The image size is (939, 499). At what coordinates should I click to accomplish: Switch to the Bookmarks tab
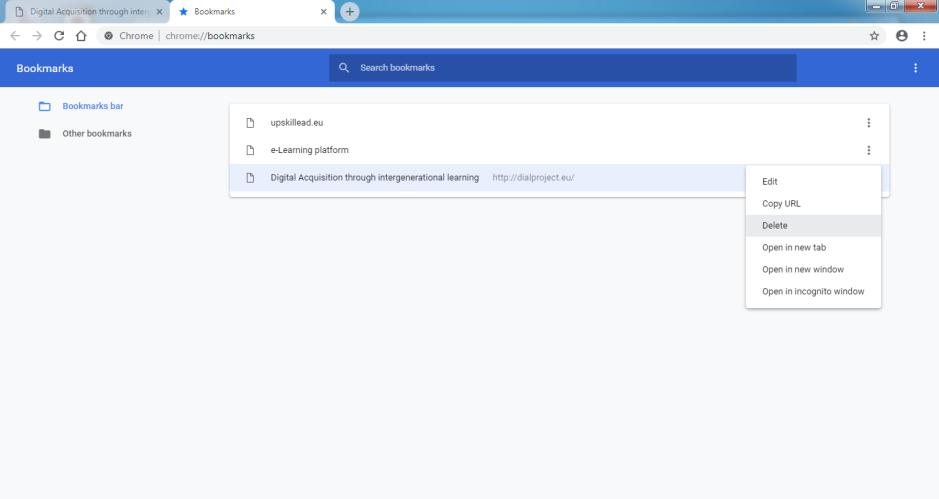click(252, 11)
